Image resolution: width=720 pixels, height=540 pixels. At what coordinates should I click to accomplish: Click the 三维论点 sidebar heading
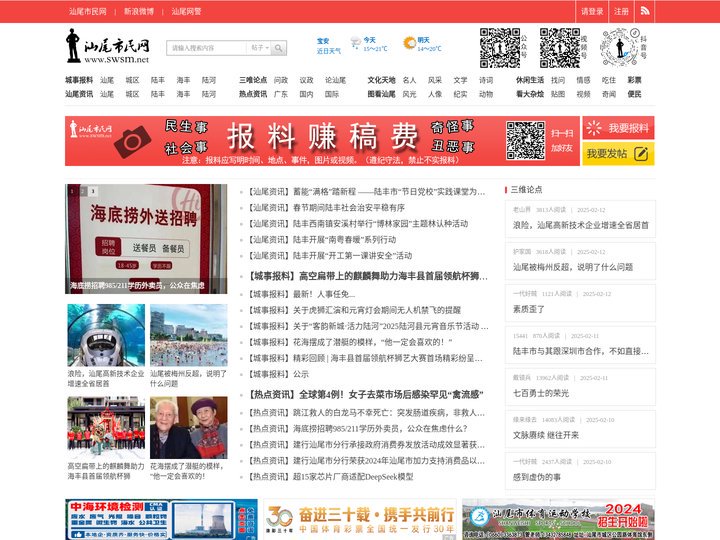tap(526, 189)
